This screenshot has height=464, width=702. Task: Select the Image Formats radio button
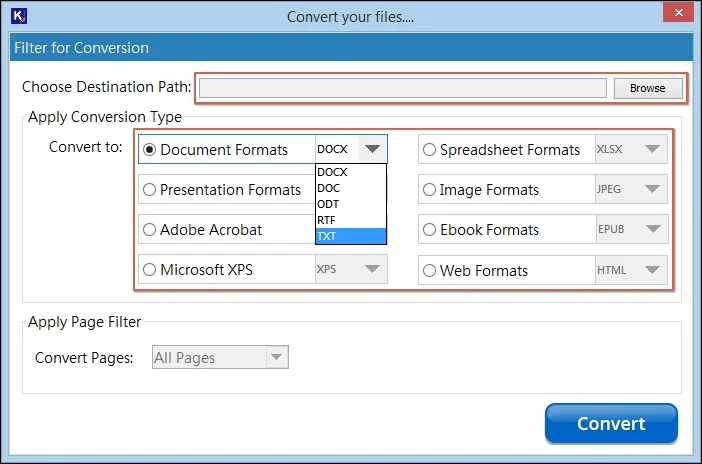click(x=429, y=189)
